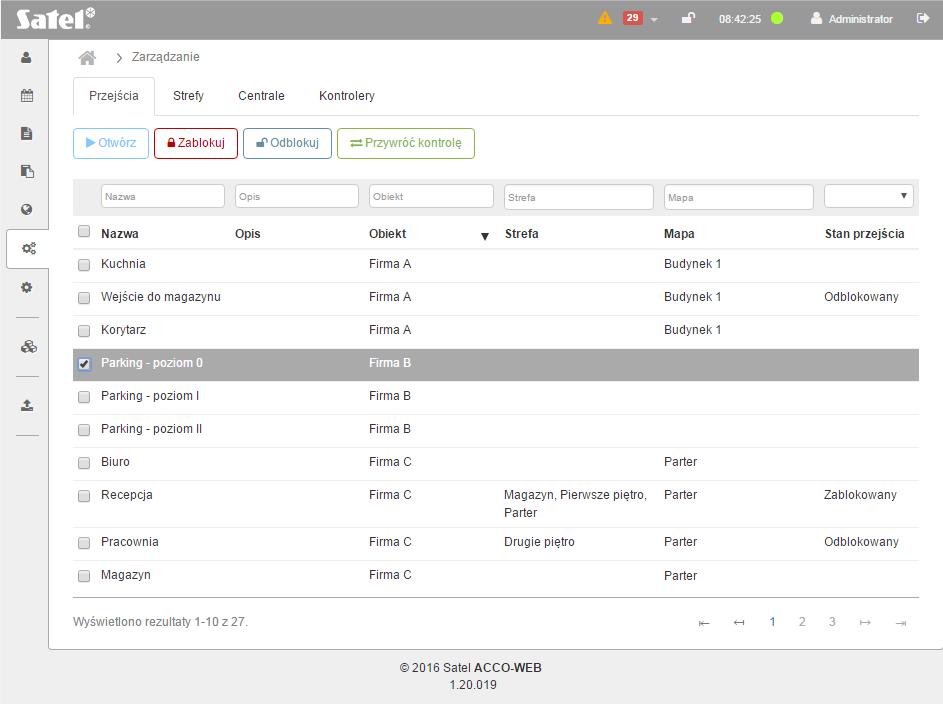Go to first page arrow
This screenshot has height=704, width=943.
pos(704,623)
